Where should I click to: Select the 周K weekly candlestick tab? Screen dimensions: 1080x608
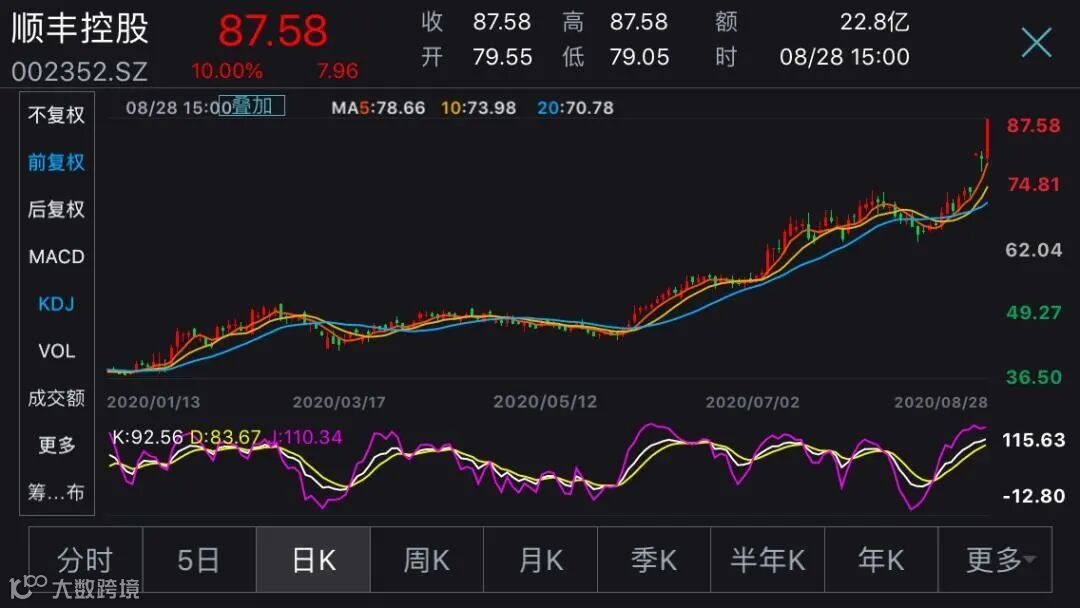pyautogui.click(x=427, y=560)
